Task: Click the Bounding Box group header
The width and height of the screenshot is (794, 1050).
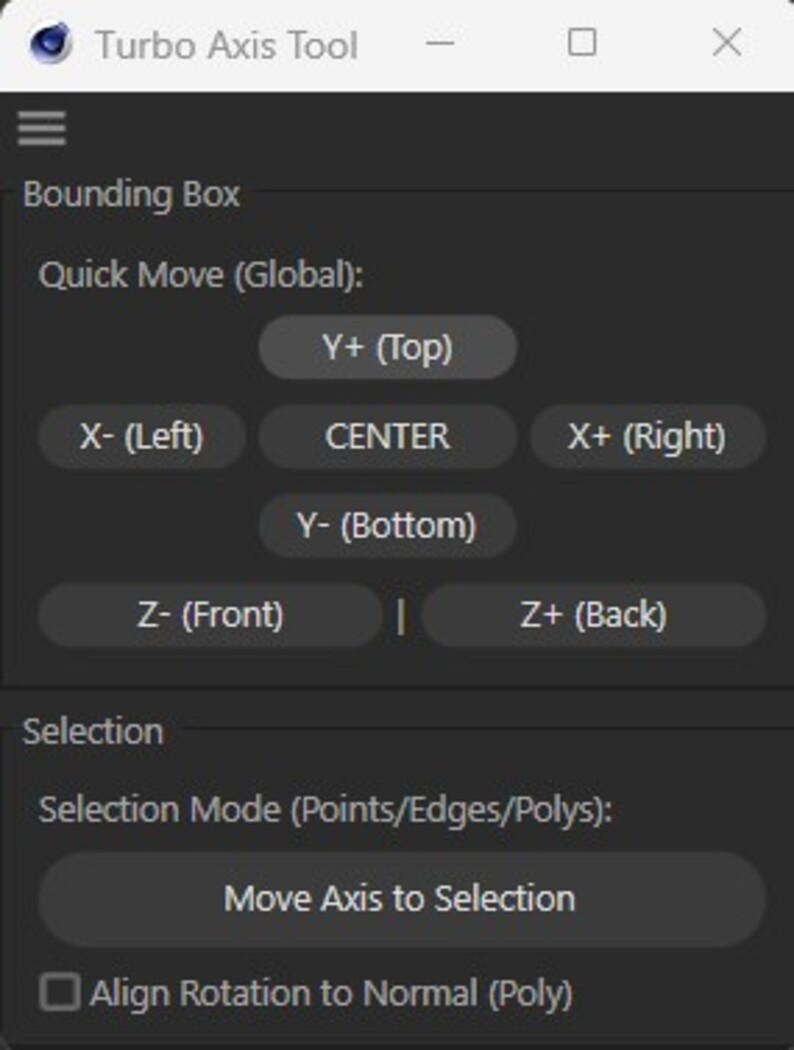Action: (131, 195)
